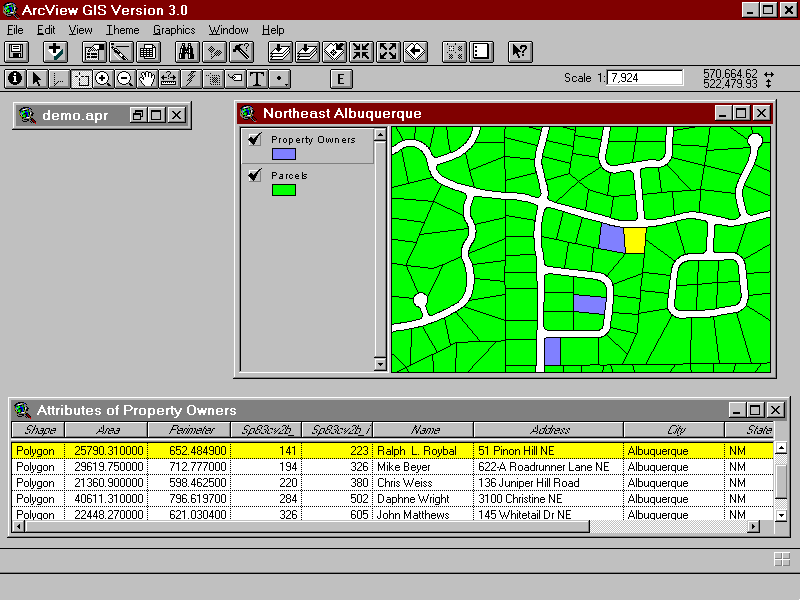Select the magnifier Zoom In tool

click(103, 79)
